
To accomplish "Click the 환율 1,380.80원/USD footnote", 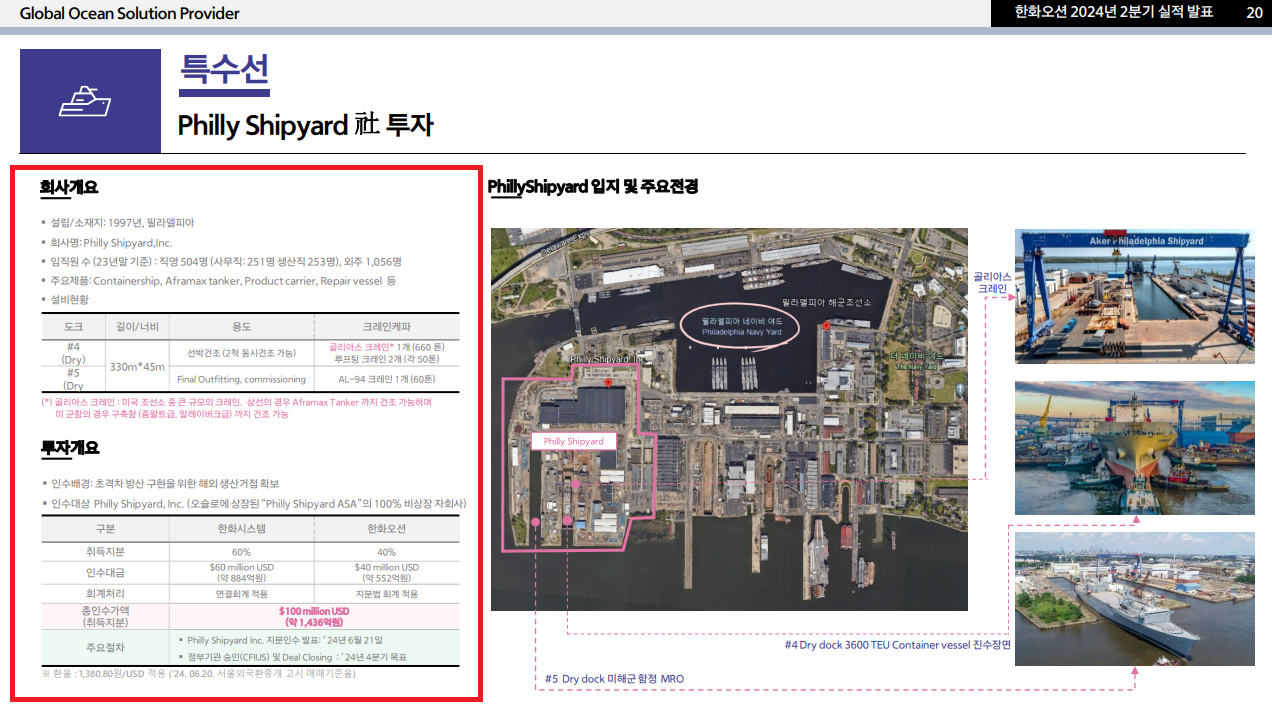I will pyautogui.click(x=198, y=674).
